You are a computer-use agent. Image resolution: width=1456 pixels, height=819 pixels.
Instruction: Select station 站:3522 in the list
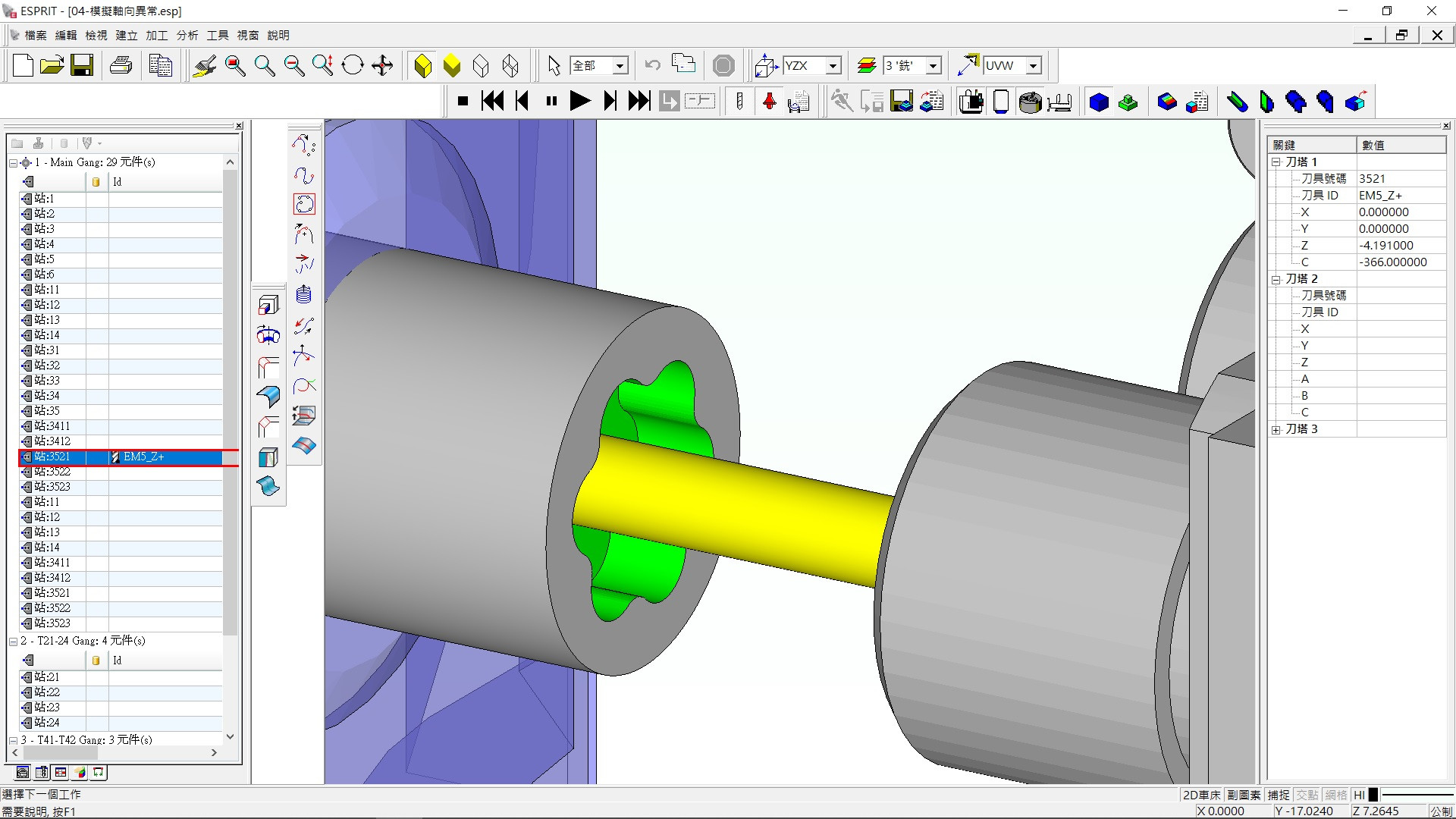point(52,472)
